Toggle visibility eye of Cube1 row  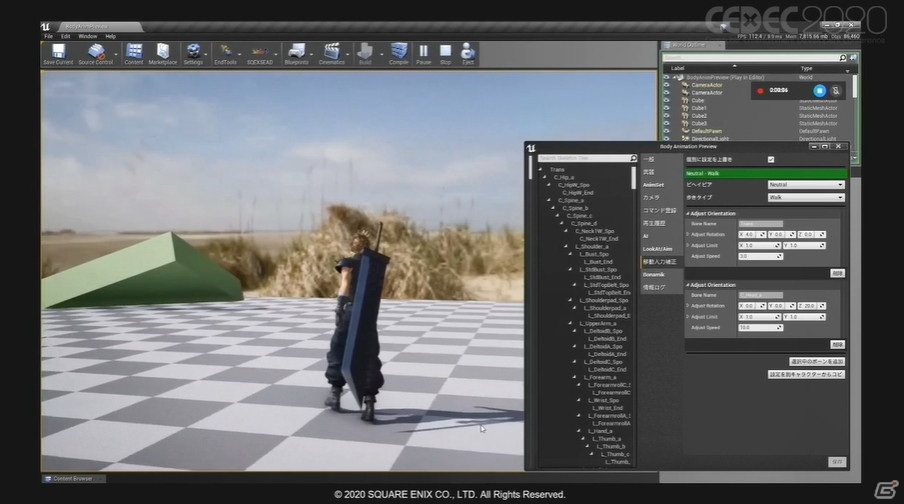coord(666,108)
